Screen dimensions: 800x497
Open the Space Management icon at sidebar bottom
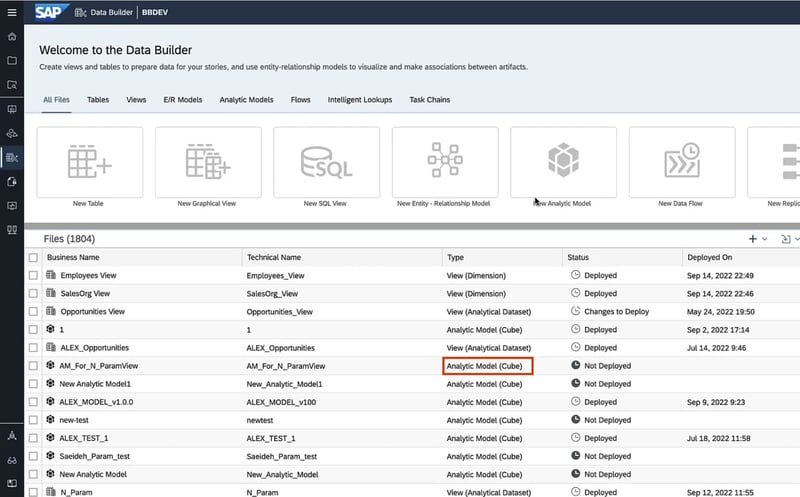coord(12,436)
